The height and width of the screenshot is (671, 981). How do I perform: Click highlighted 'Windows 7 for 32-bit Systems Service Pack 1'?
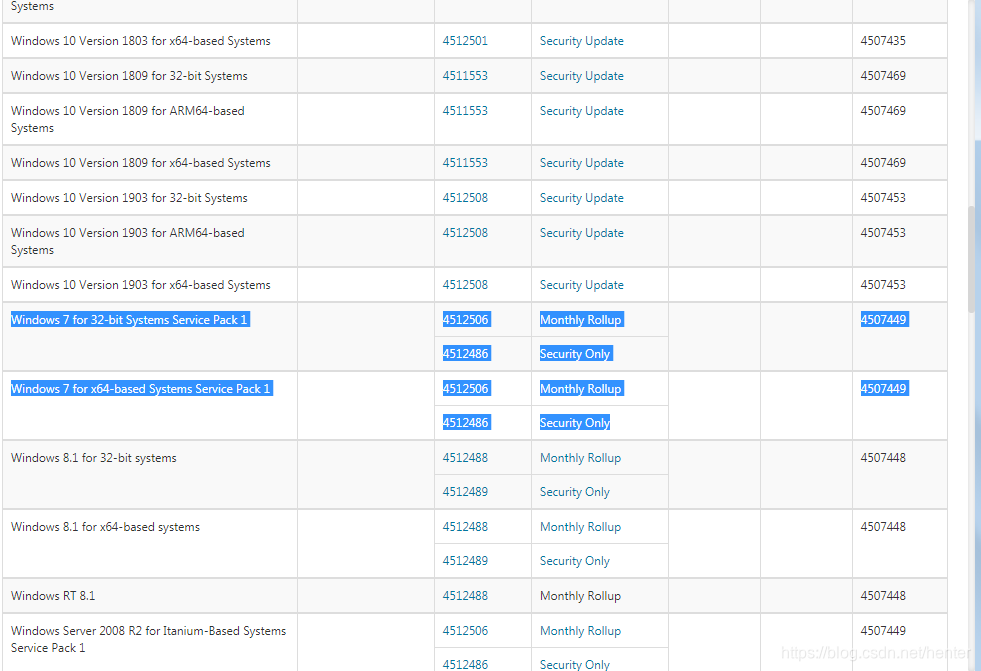click(130, 320)
